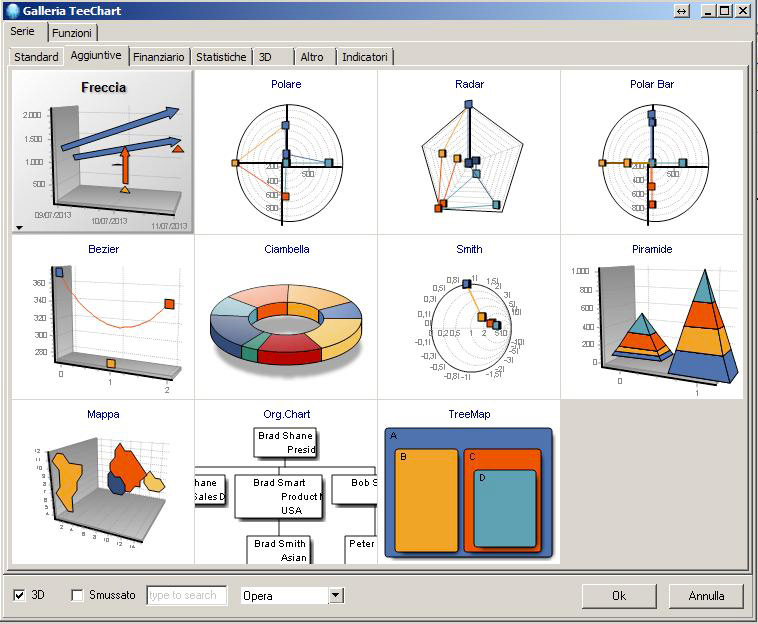
Task: Select the Smith chart type
Action: 469,317
